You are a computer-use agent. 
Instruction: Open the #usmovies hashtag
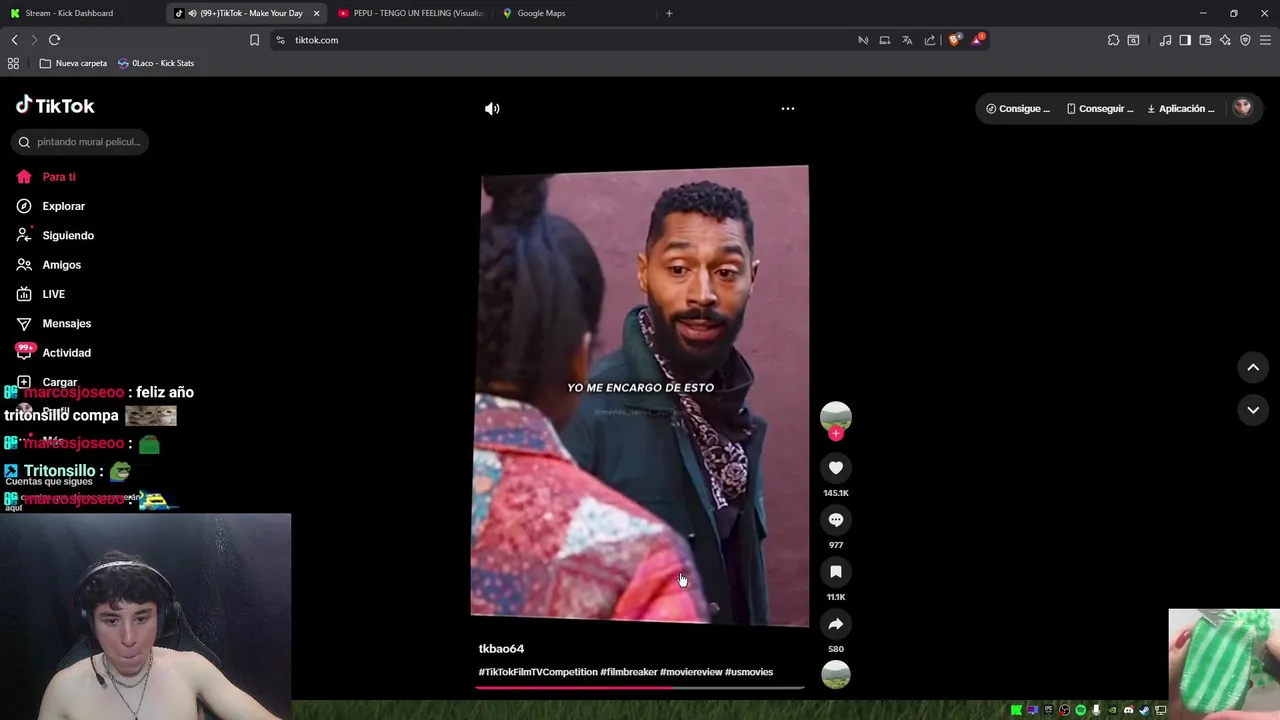[749, 672]
